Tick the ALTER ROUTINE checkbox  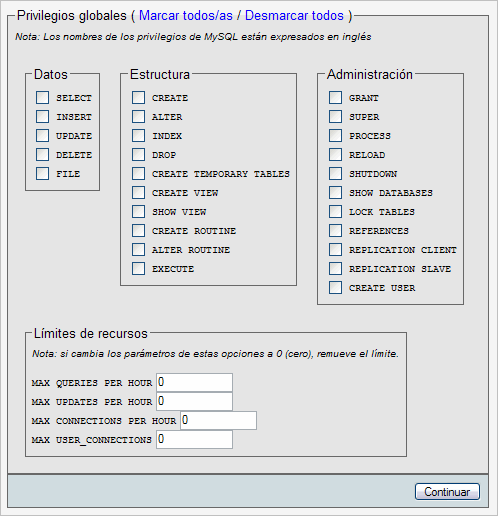point(138,250)
